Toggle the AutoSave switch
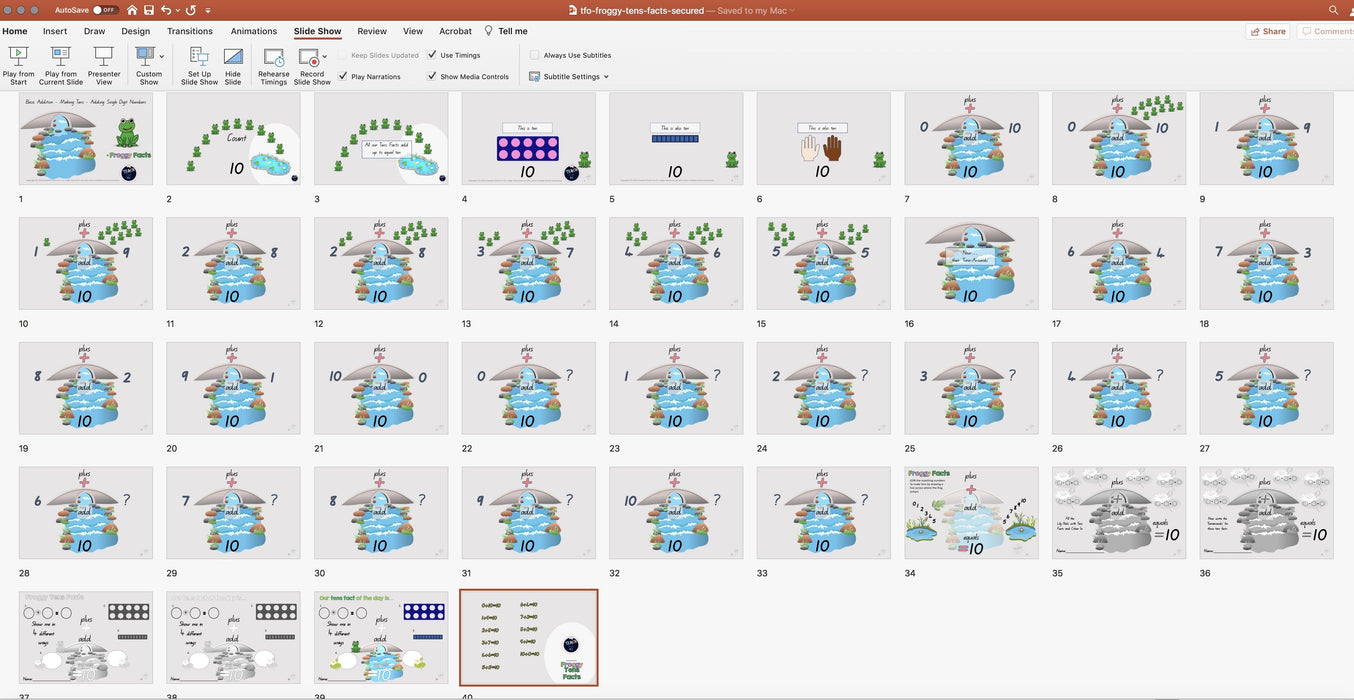The image size is (1354, 700). coord(104,10)
